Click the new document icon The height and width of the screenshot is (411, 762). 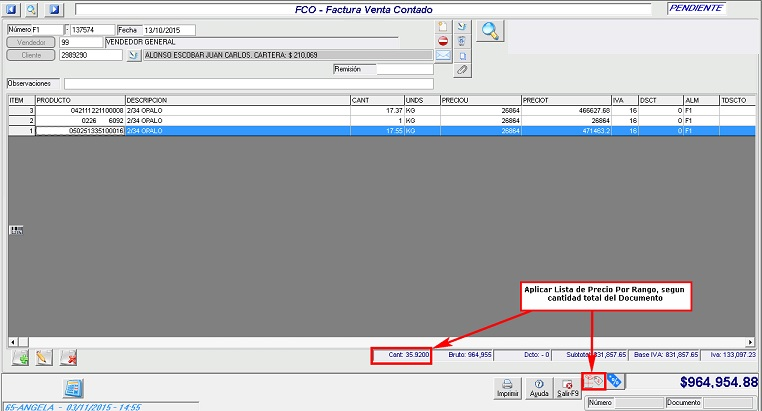click(443, 26)
